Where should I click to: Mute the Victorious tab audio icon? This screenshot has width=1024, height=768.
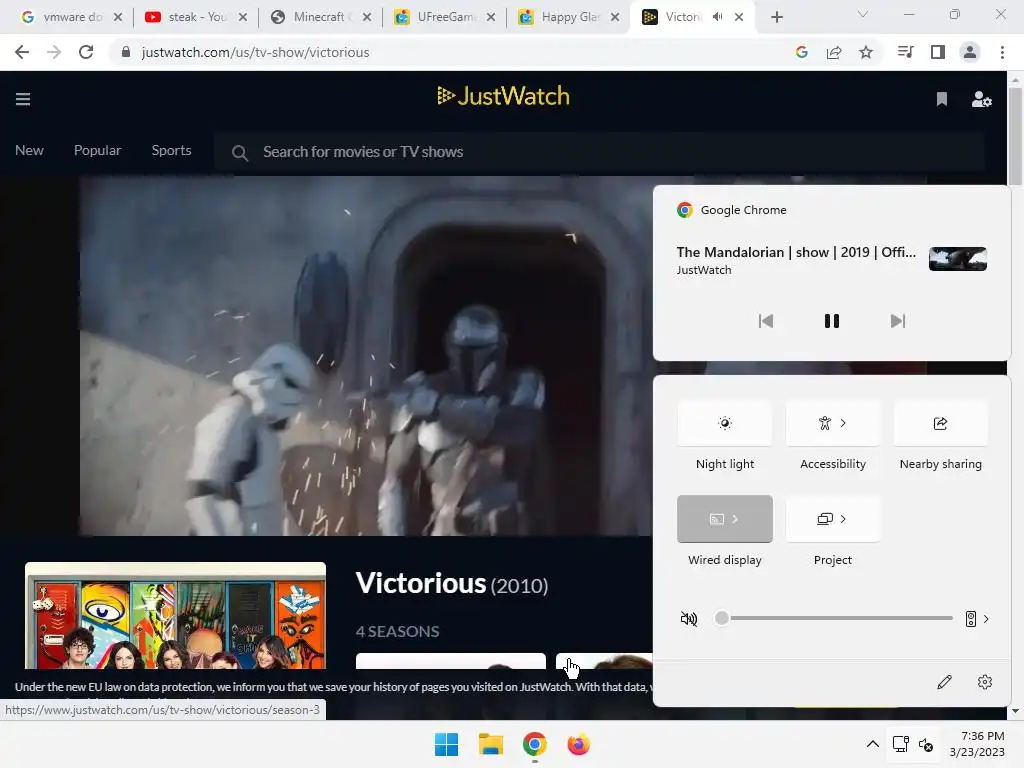coord(718,17)
